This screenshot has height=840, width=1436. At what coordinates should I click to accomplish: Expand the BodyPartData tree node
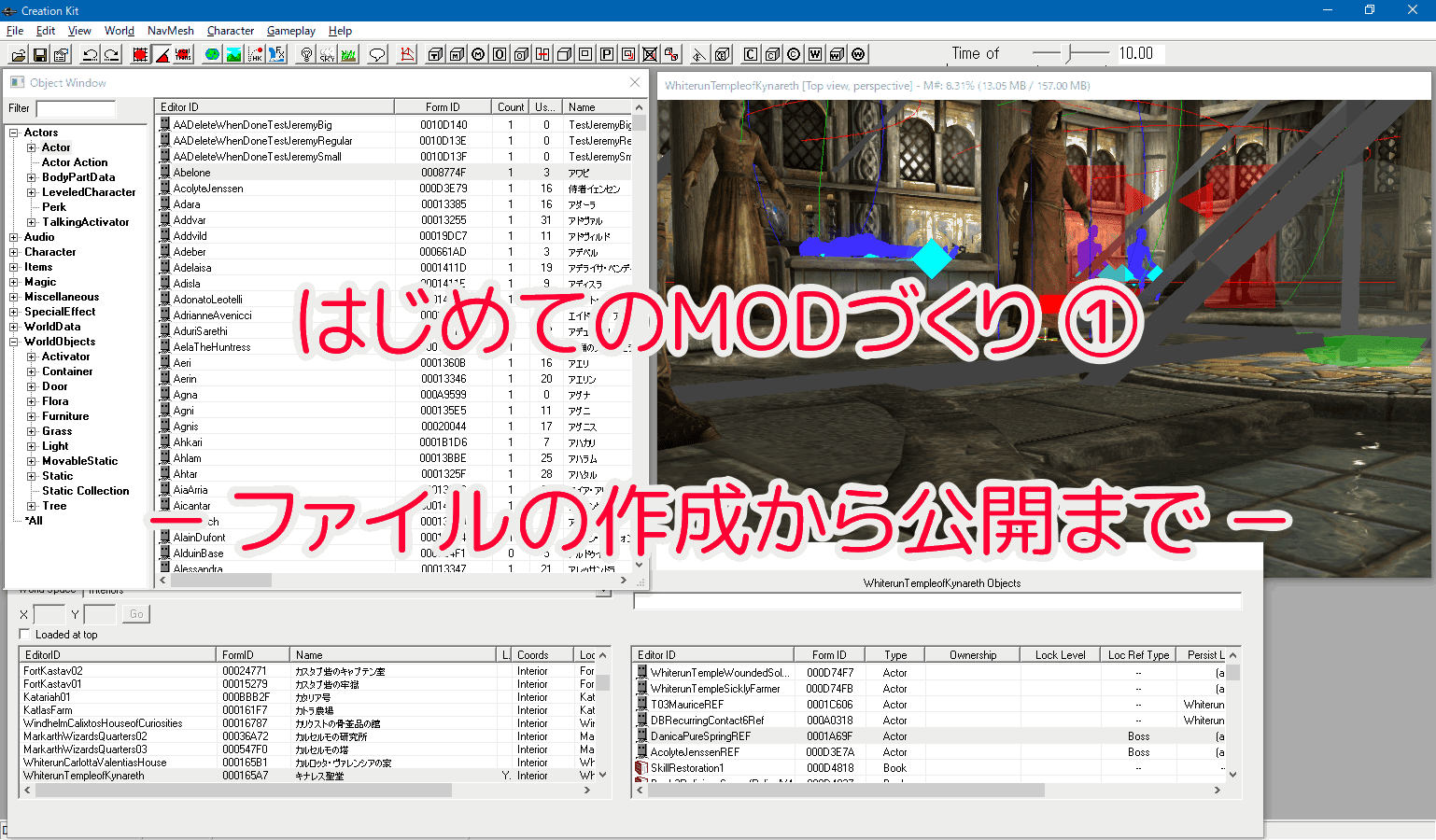click(32, 177)
